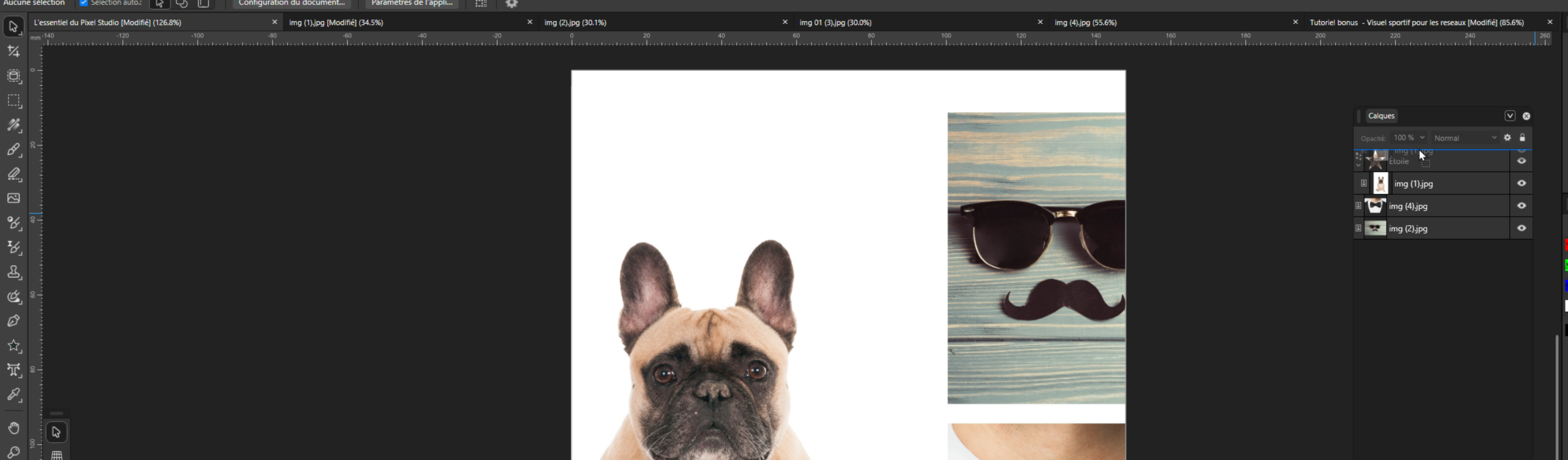1568x460 pixels.
Task: Select the Crop tool
Action: 13,52
